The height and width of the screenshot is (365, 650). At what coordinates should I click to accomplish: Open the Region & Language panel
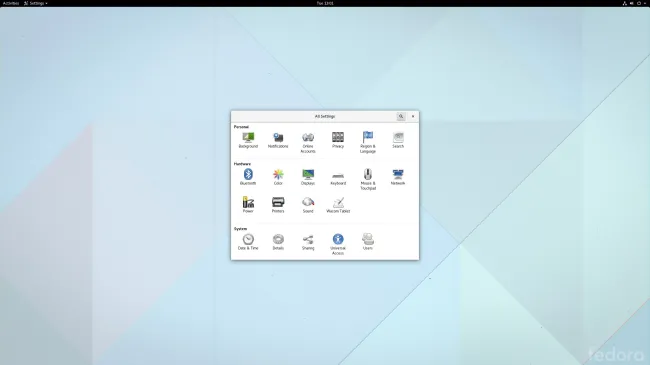pos(368,143)
